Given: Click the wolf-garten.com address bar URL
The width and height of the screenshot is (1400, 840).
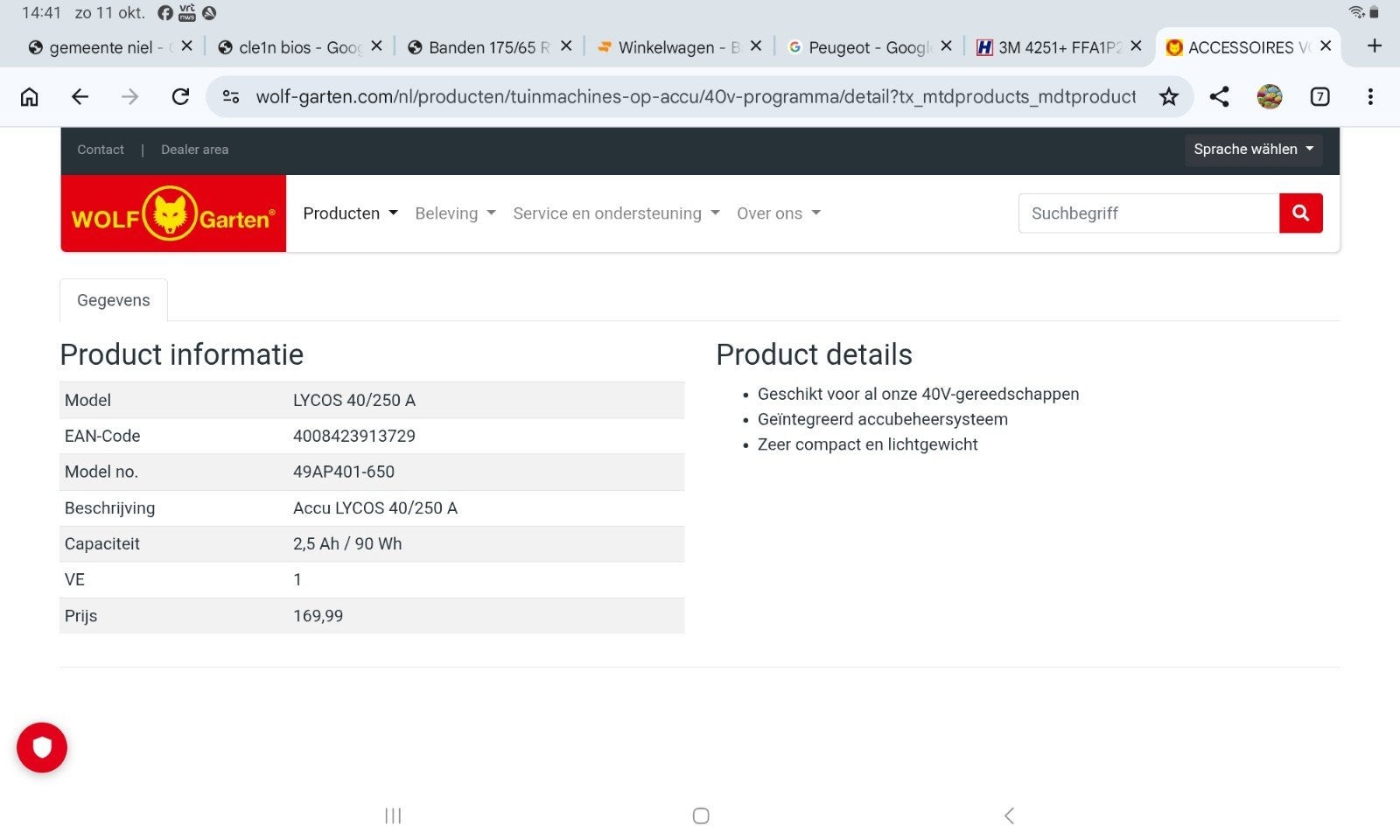Looking at the screenshot, I should [x=696, y=96].
